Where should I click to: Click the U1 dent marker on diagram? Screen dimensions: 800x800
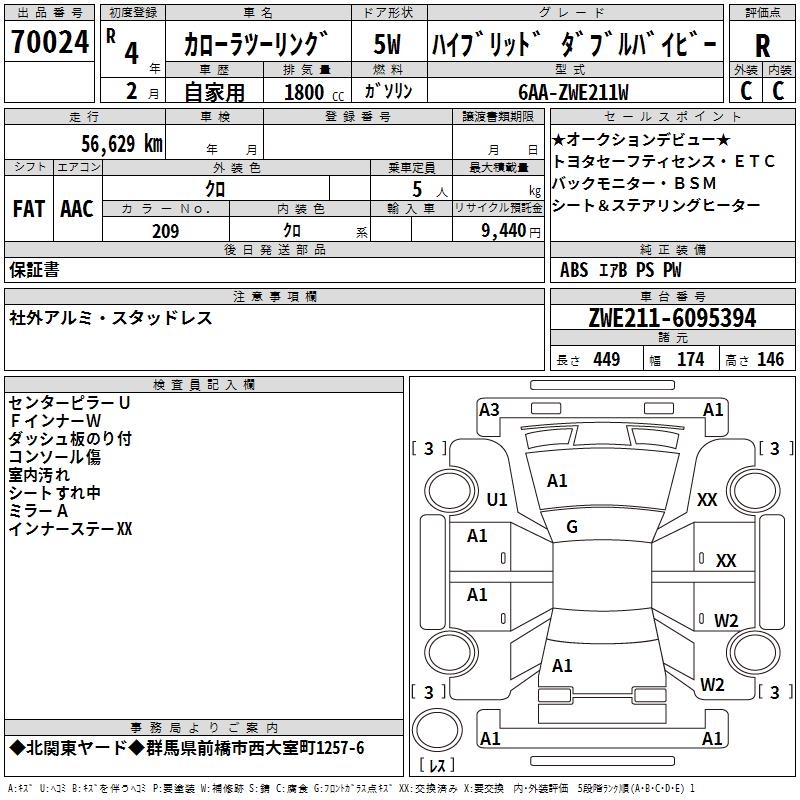tap(497, 499)
